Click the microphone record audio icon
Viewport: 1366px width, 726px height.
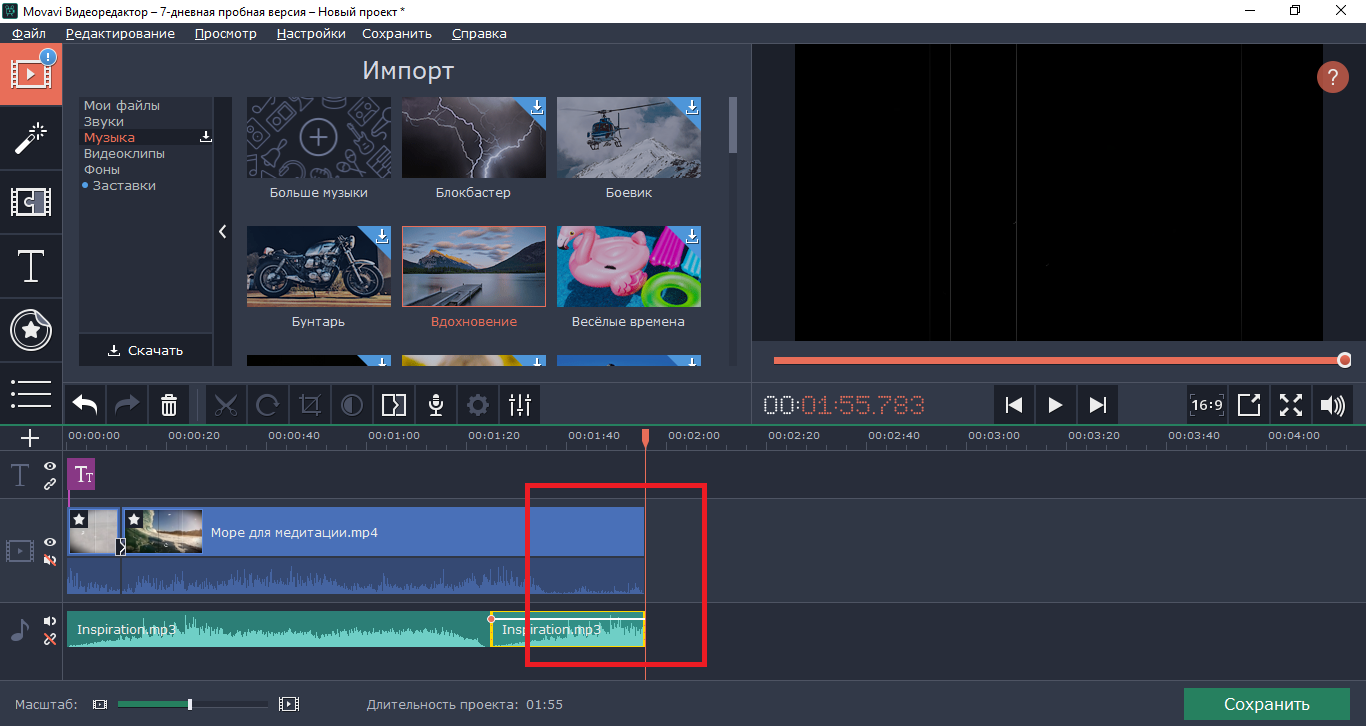click(436, 405)
